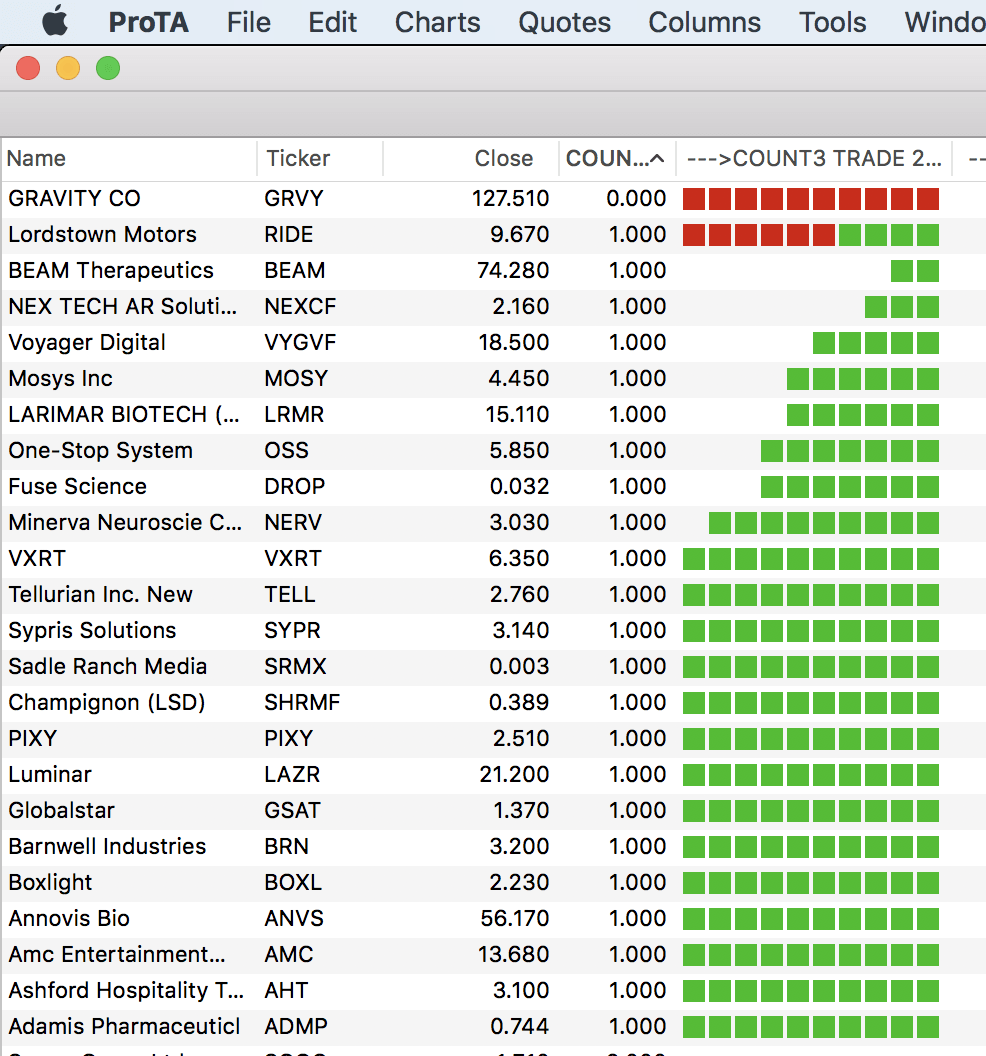Click the NEXCF ticker cell

(300, 306)
